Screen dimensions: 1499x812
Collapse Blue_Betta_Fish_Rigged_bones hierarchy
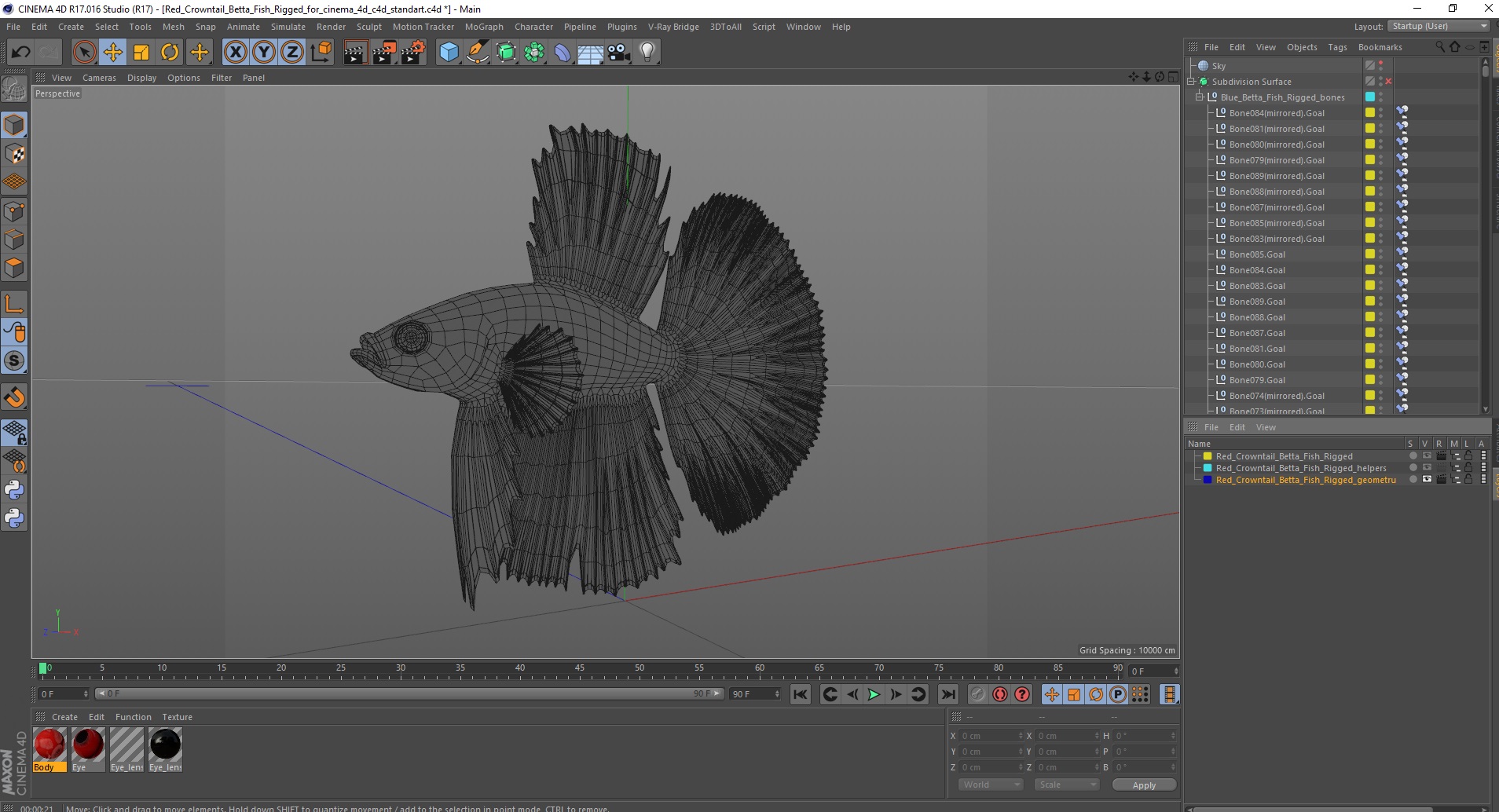click(x=1200, y=97)
